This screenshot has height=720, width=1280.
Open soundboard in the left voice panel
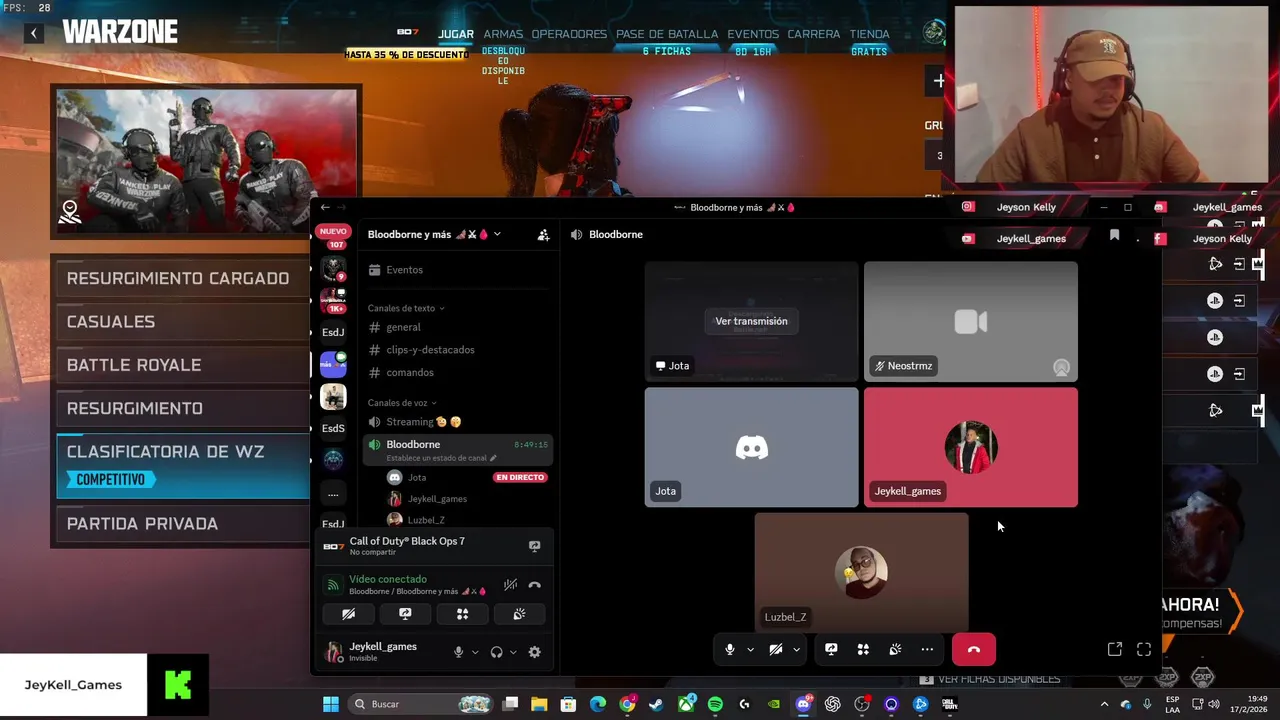tap(519, 614)
